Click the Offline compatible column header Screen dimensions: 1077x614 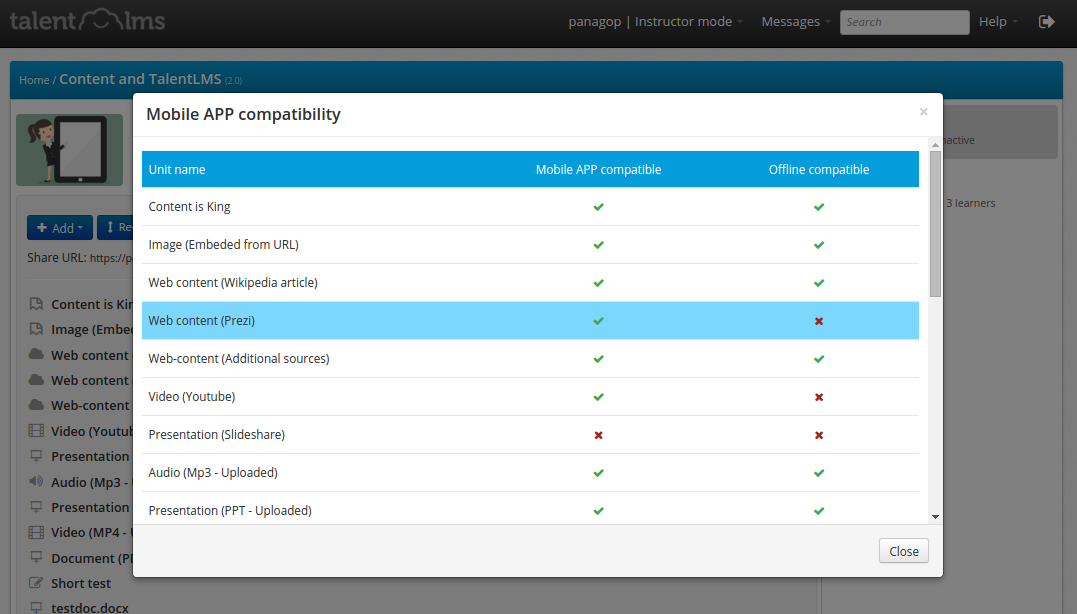coord(819,170)
